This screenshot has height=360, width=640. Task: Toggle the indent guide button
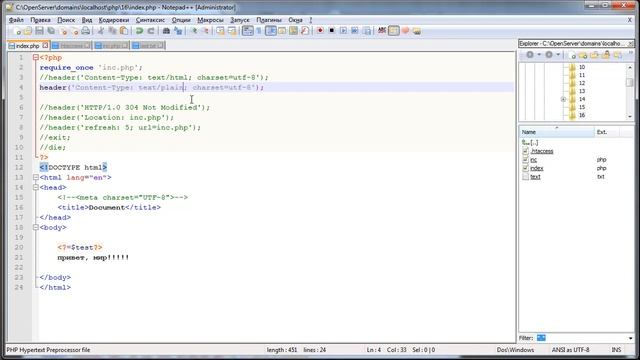point(271,31)
